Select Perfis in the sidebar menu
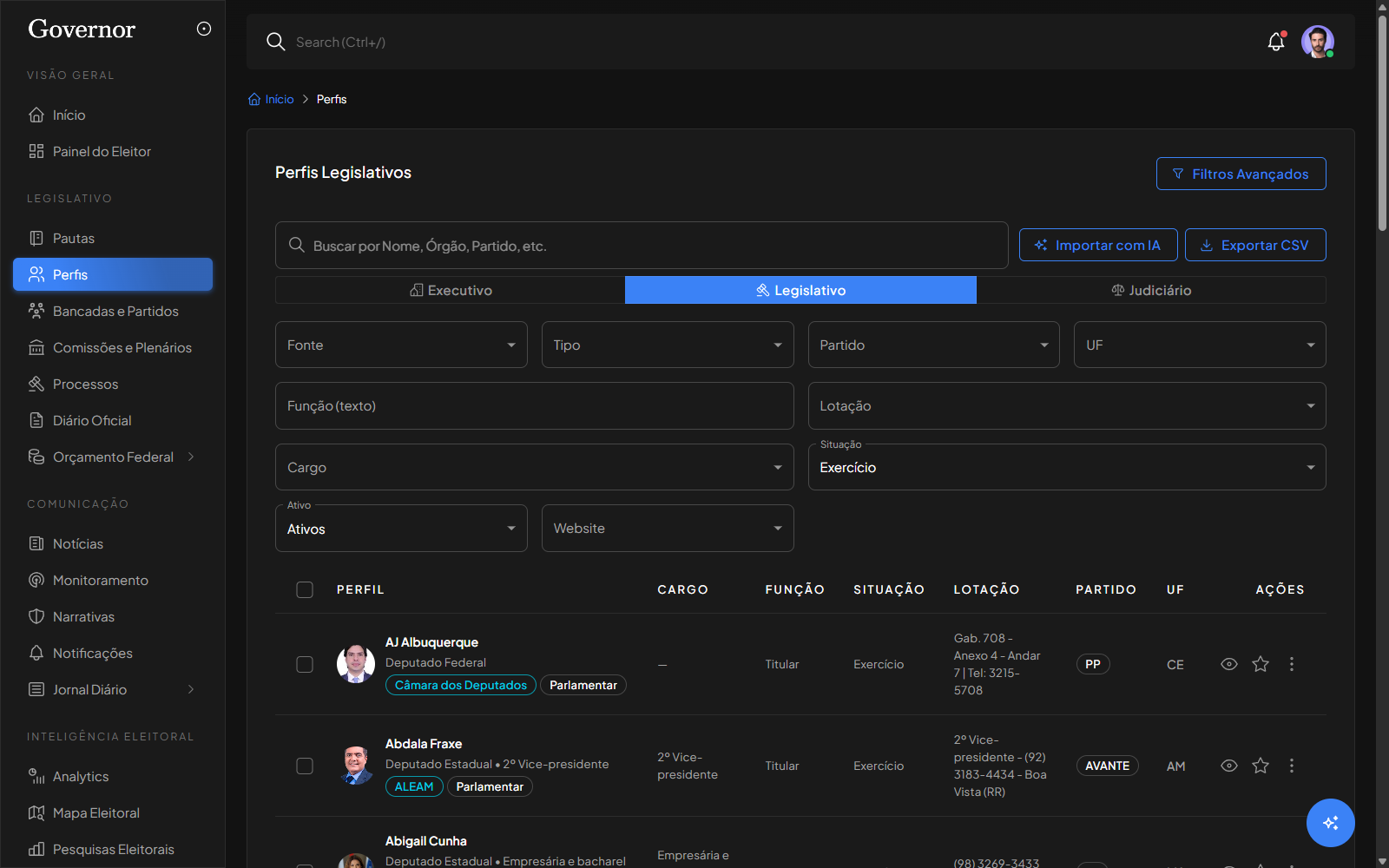1389x868 pixels. coord(113,274)
